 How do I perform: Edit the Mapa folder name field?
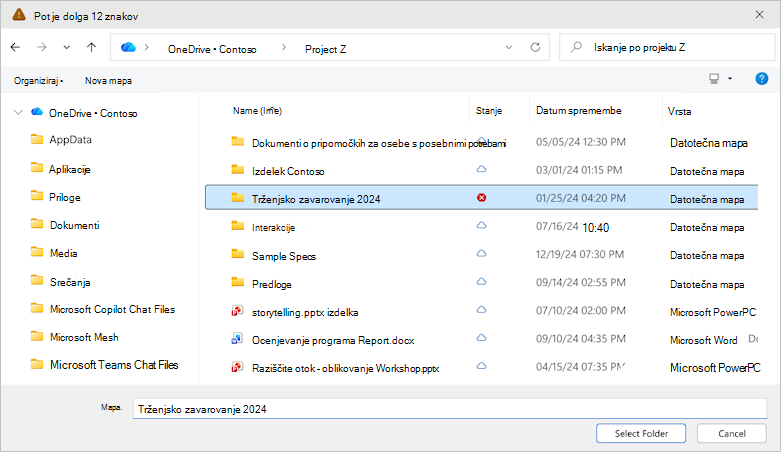pyautogui.click(x=450, y=409)
